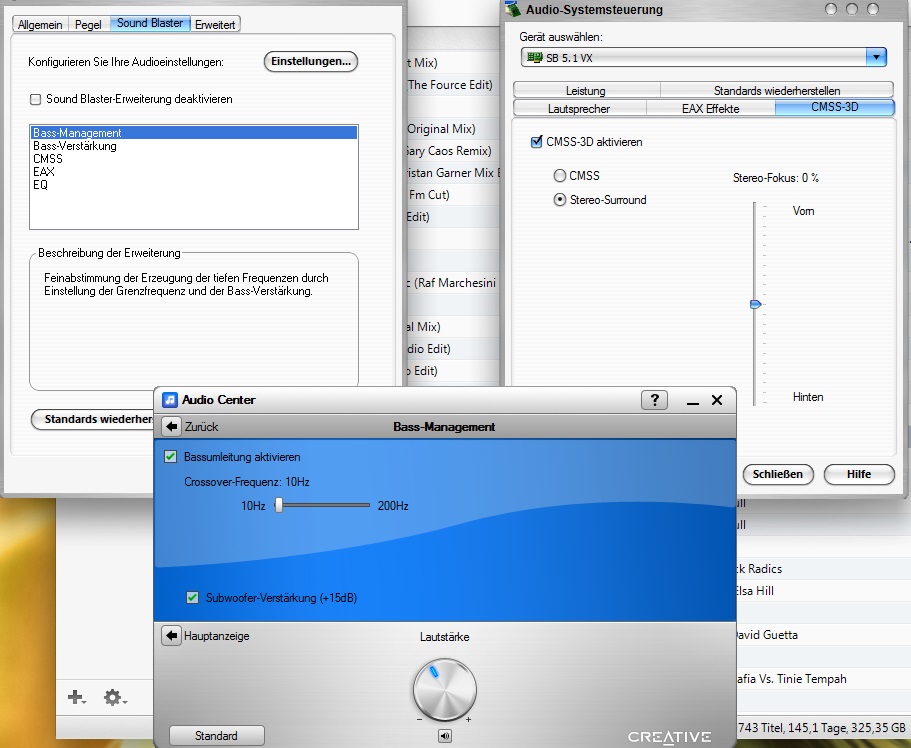The width and height of the screenshot is (911, 748).
Task: Click the Gary Caos Remix track row
Action: coord(453,151)
